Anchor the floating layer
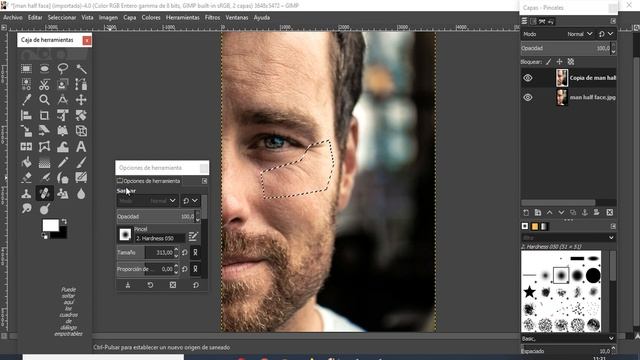This screenshot has width=640, height=360. click(585, 212)
